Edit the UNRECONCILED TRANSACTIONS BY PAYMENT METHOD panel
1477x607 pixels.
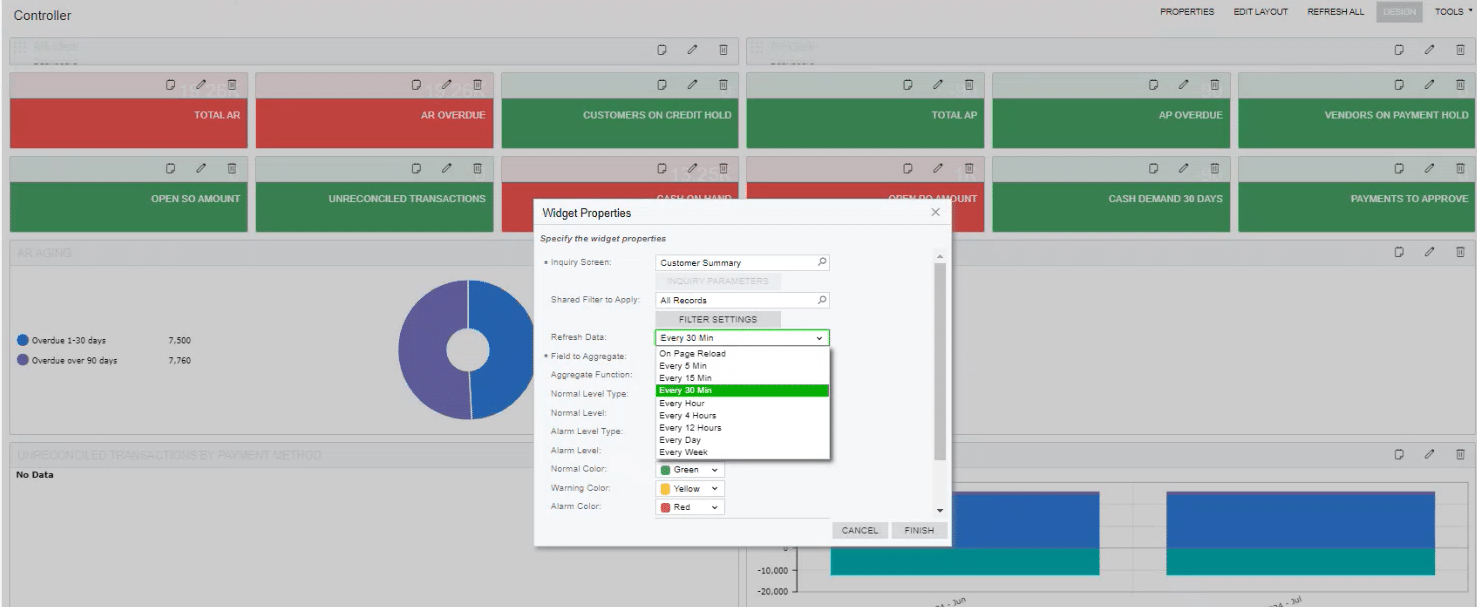point(1429,453)
